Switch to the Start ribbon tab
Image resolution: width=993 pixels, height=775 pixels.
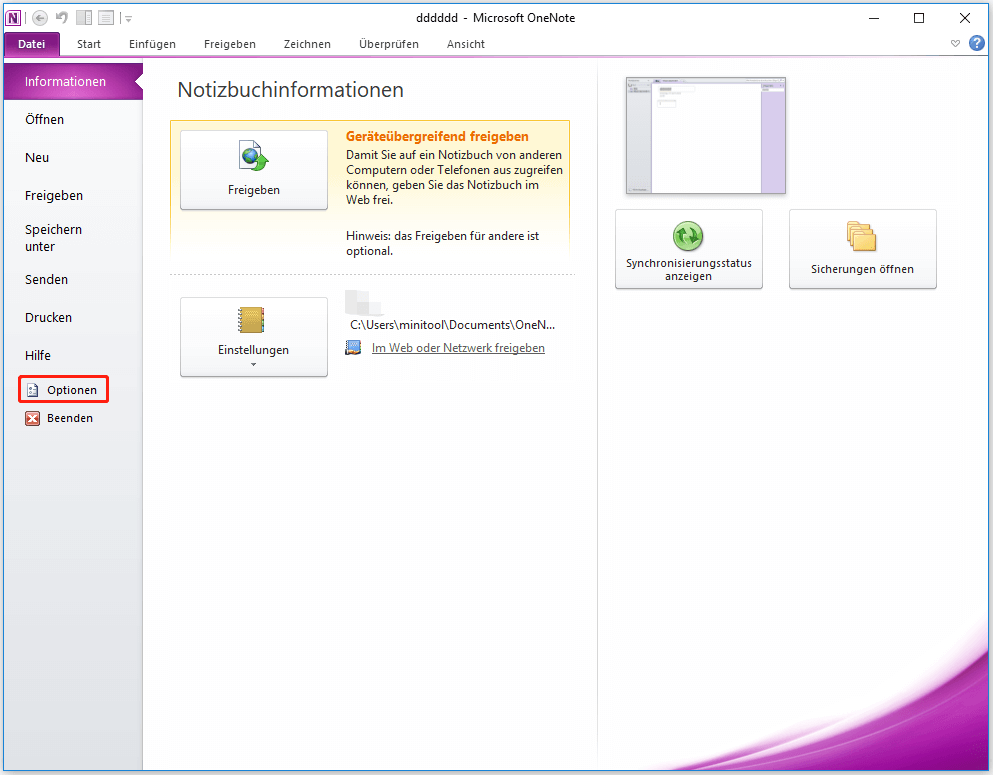pyautogui.click(x=89, y=44)
